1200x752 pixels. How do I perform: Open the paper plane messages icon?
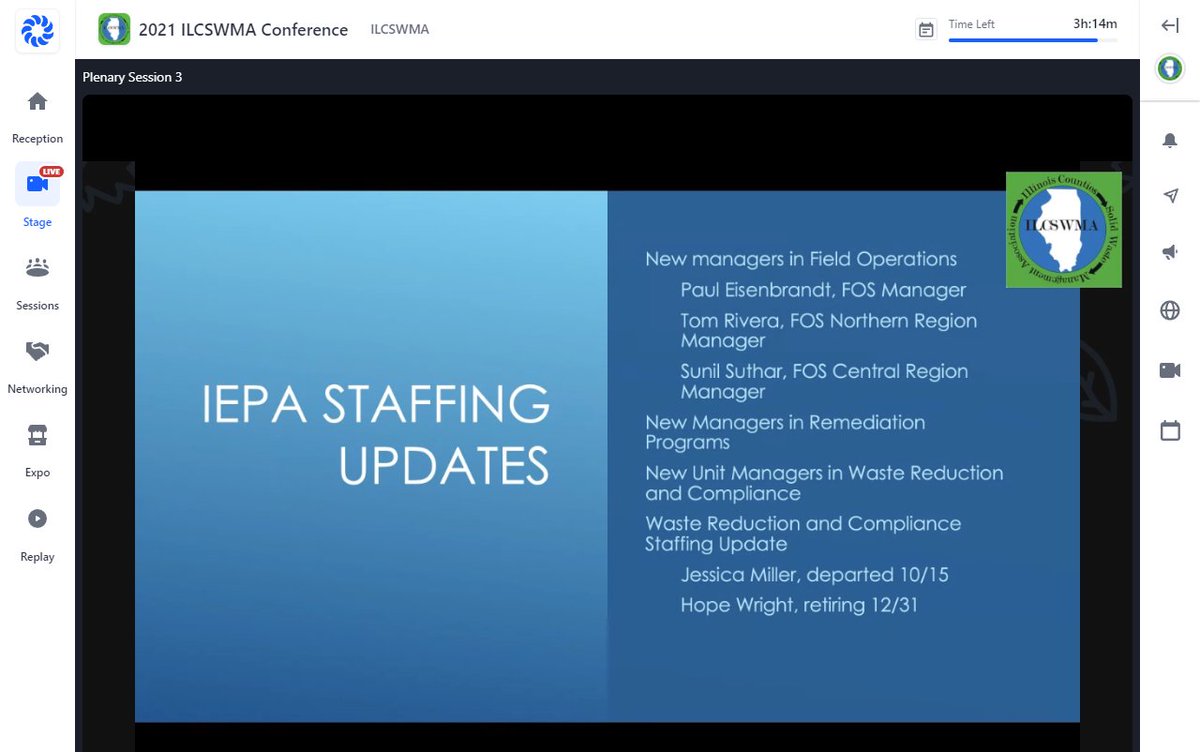tap(1170, 196)
